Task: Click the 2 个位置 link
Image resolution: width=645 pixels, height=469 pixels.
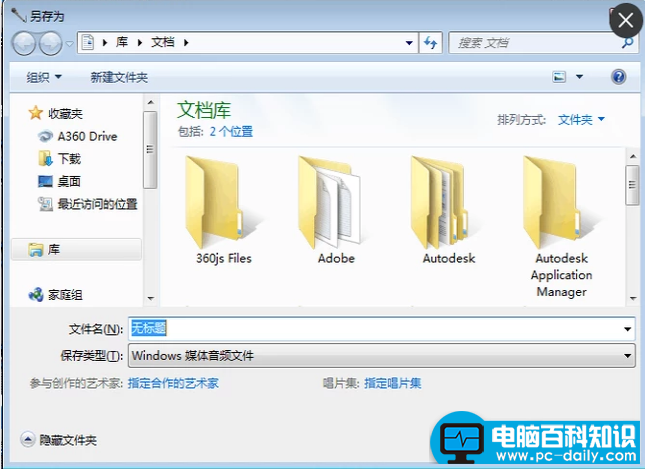Action: (x=231, y=132)
